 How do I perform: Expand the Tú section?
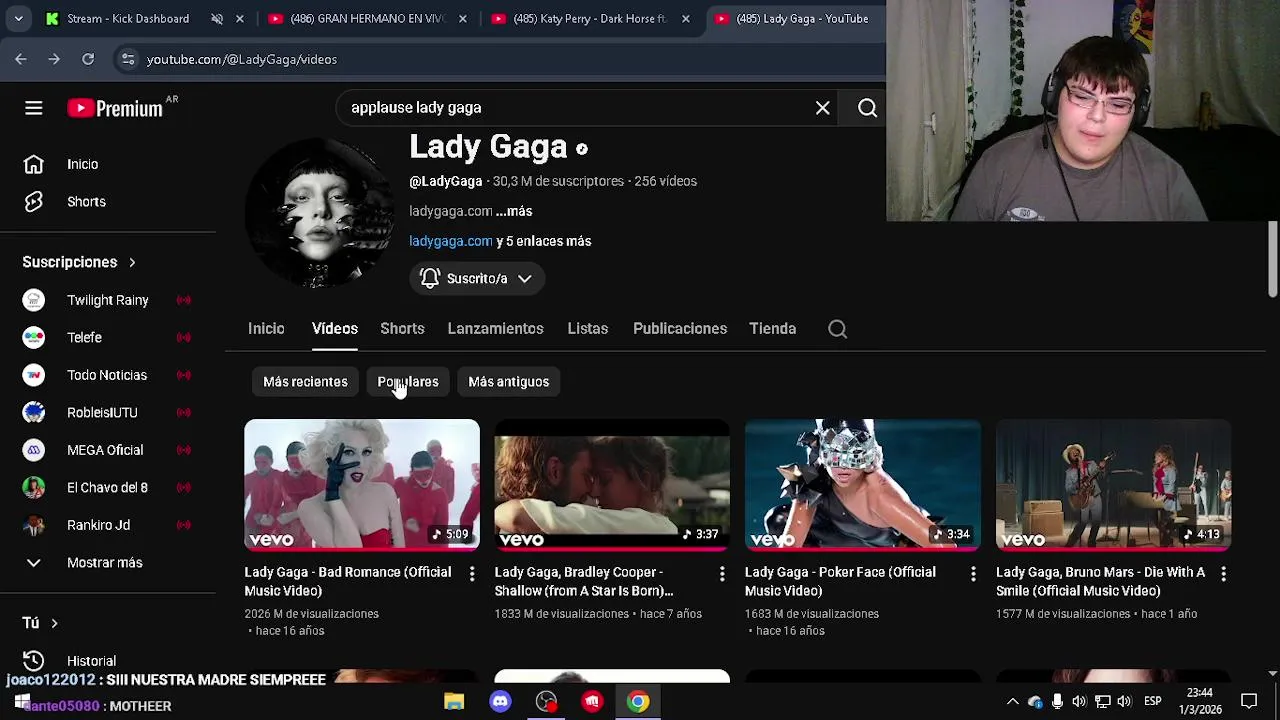tap(40, 623)
